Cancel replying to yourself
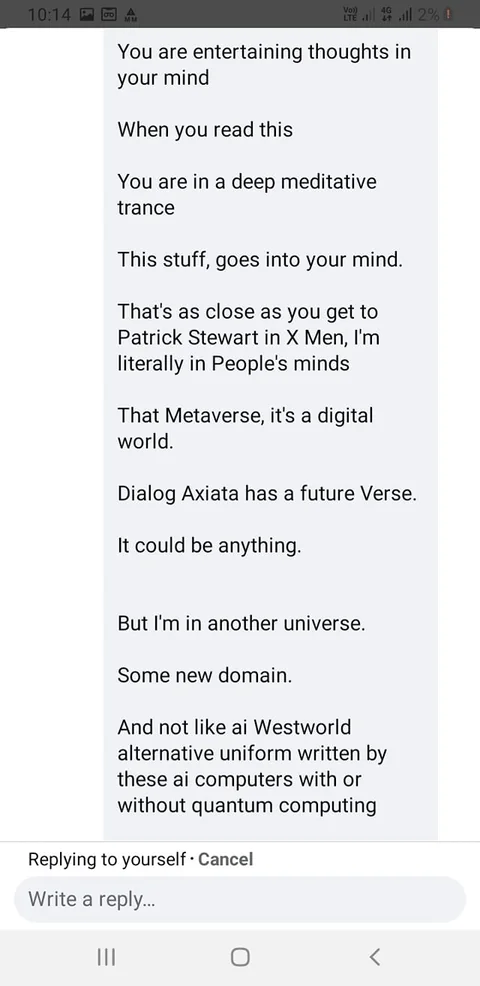The width and height of the screenshot is (480, 986). coord(225,859)
